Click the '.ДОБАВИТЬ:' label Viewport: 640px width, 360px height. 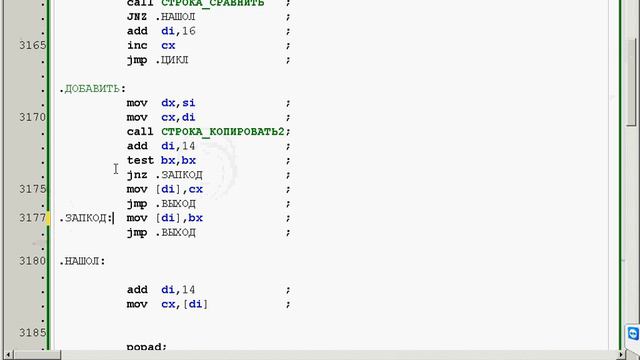pos(93,89)
